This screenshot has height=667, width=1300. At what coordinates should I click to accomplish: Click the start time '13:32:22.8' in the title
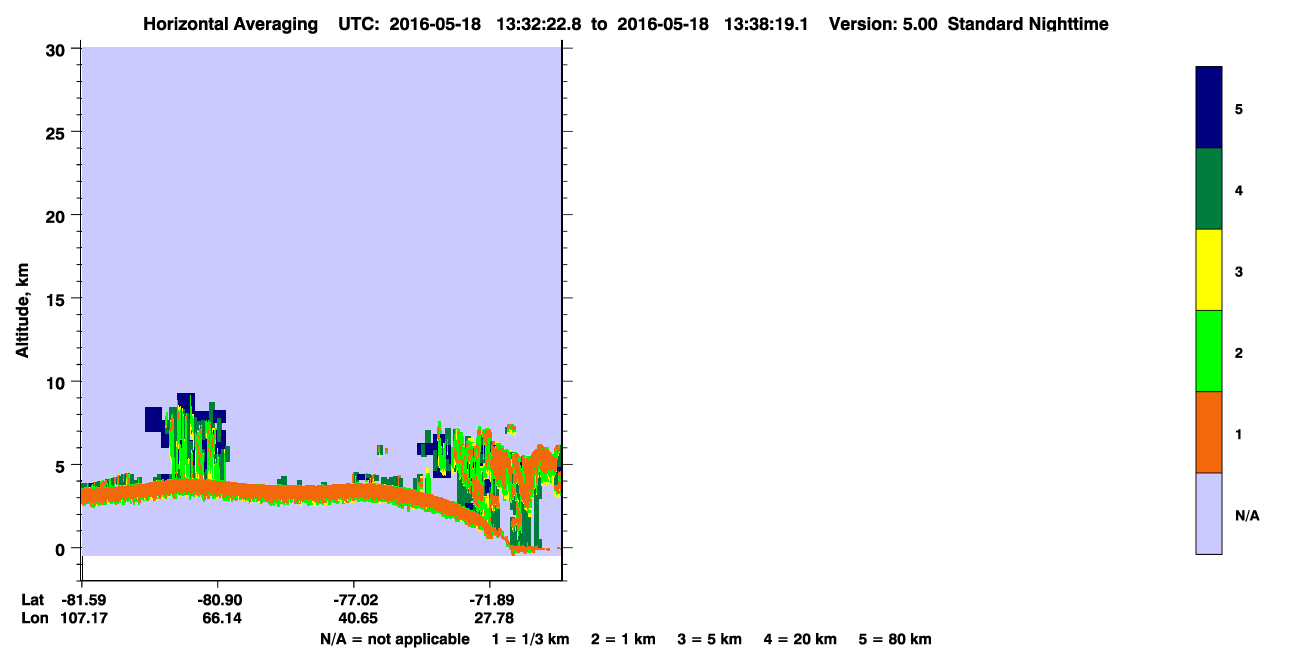tap(541, 24)
